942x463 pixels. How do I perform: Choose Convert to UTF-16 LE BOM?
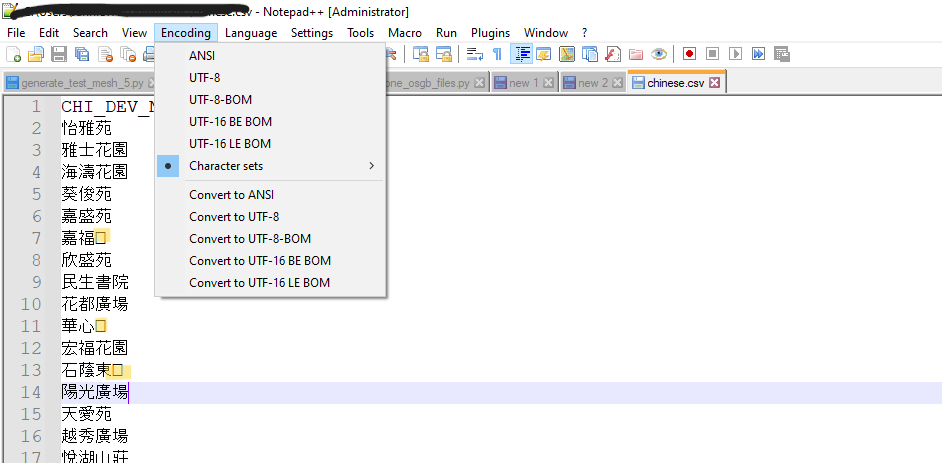click(270, 283)
